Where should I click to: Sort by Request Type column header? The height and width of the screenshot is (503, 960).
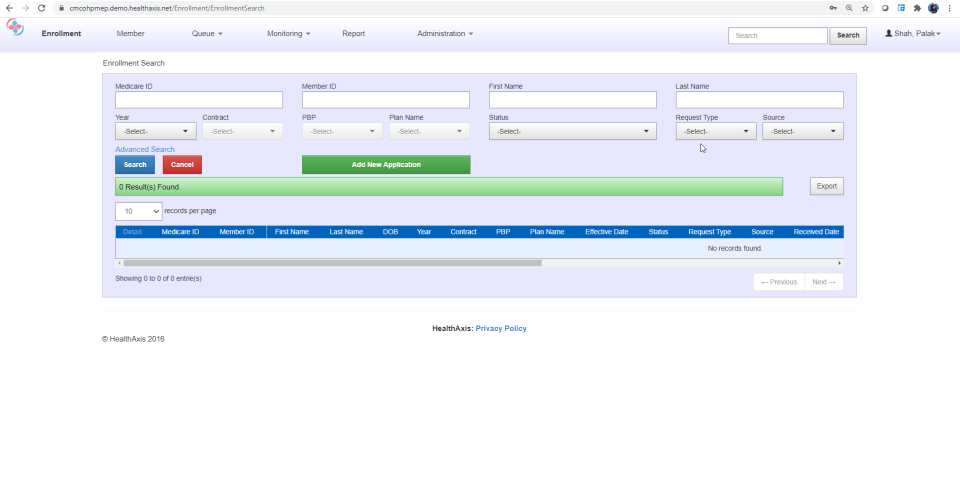coord(710,232)
